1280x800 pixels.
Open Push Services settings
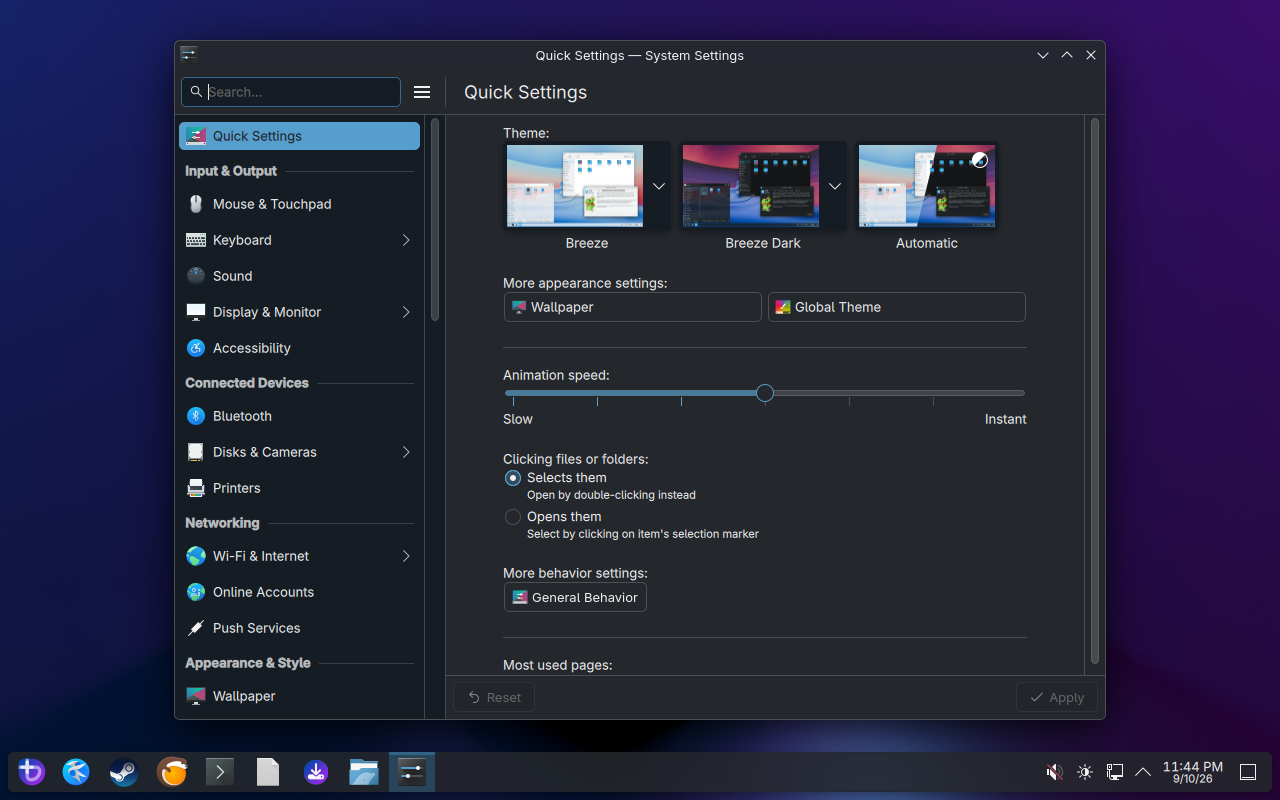299,628
